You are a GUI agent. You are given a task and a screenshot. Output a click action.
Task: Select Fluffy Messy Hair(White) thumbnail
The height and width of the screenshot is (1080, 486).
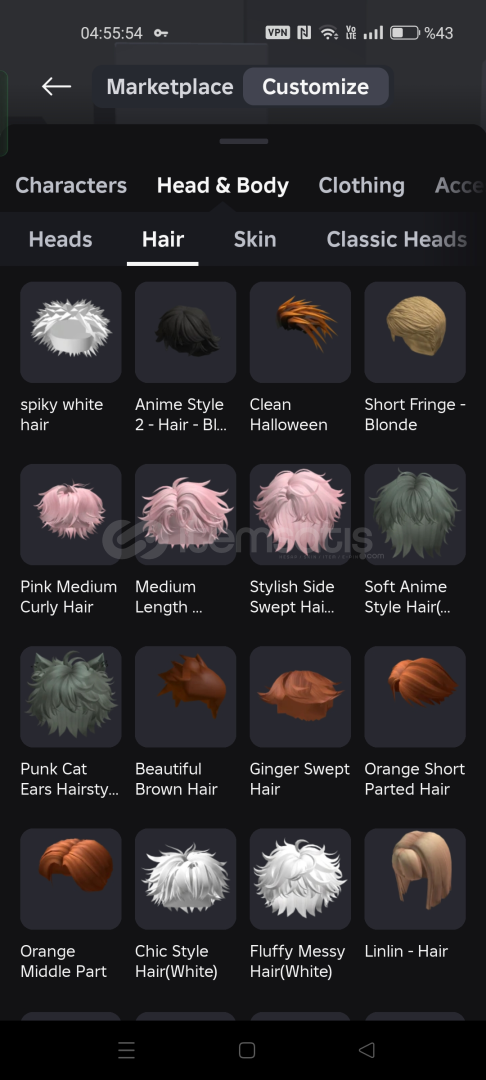tap(300, 879)
